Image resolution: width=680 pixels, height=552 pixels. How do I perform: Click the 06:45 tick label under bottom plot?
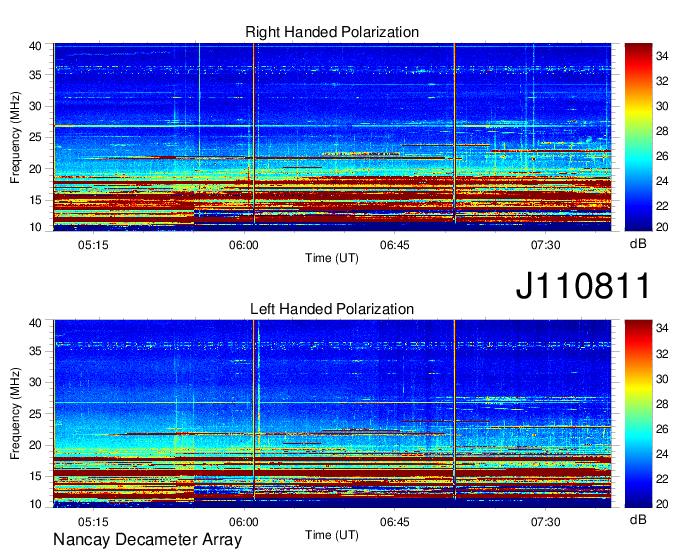[395, 522]
